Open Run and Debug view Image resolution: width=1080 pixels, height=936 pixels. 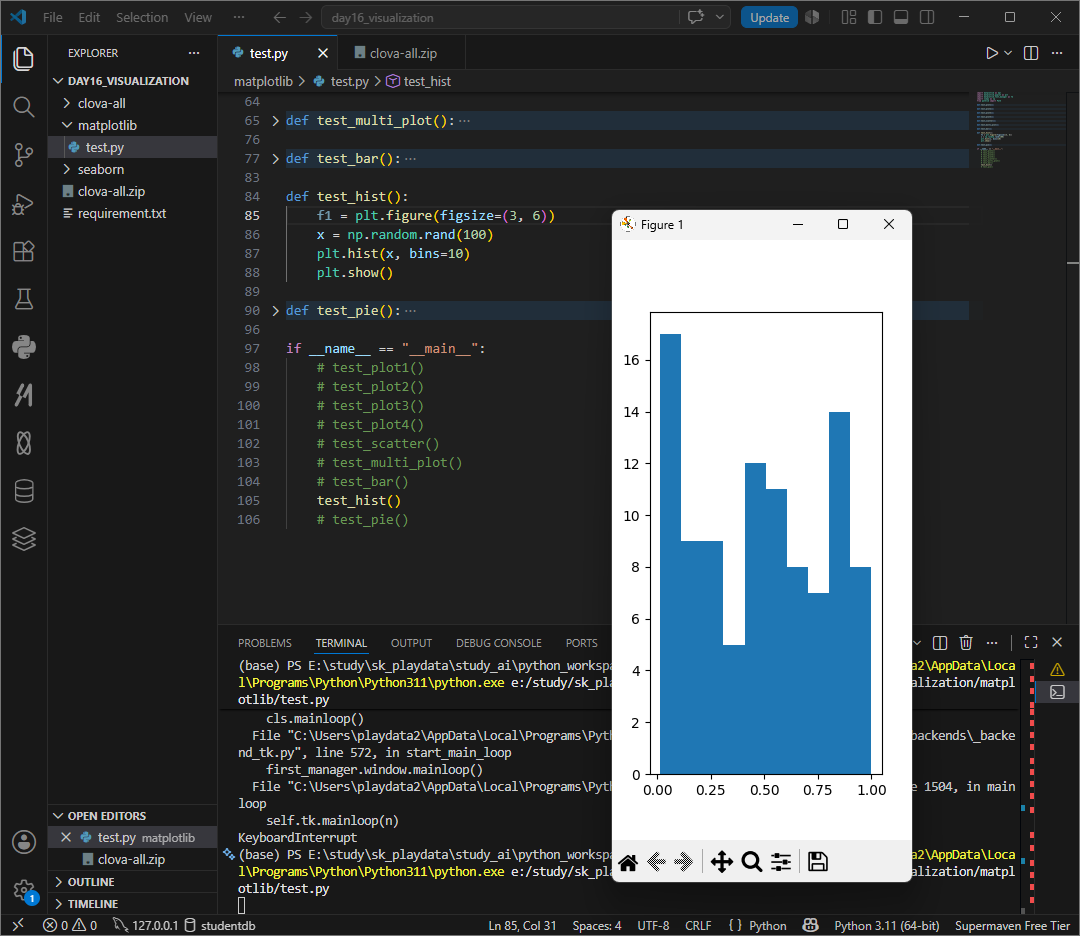tap(23, 203)
